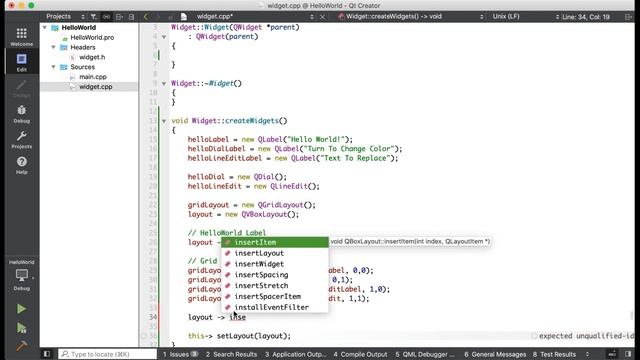Run the project with green play button
640x360 pixels.
tap(21, 309)
